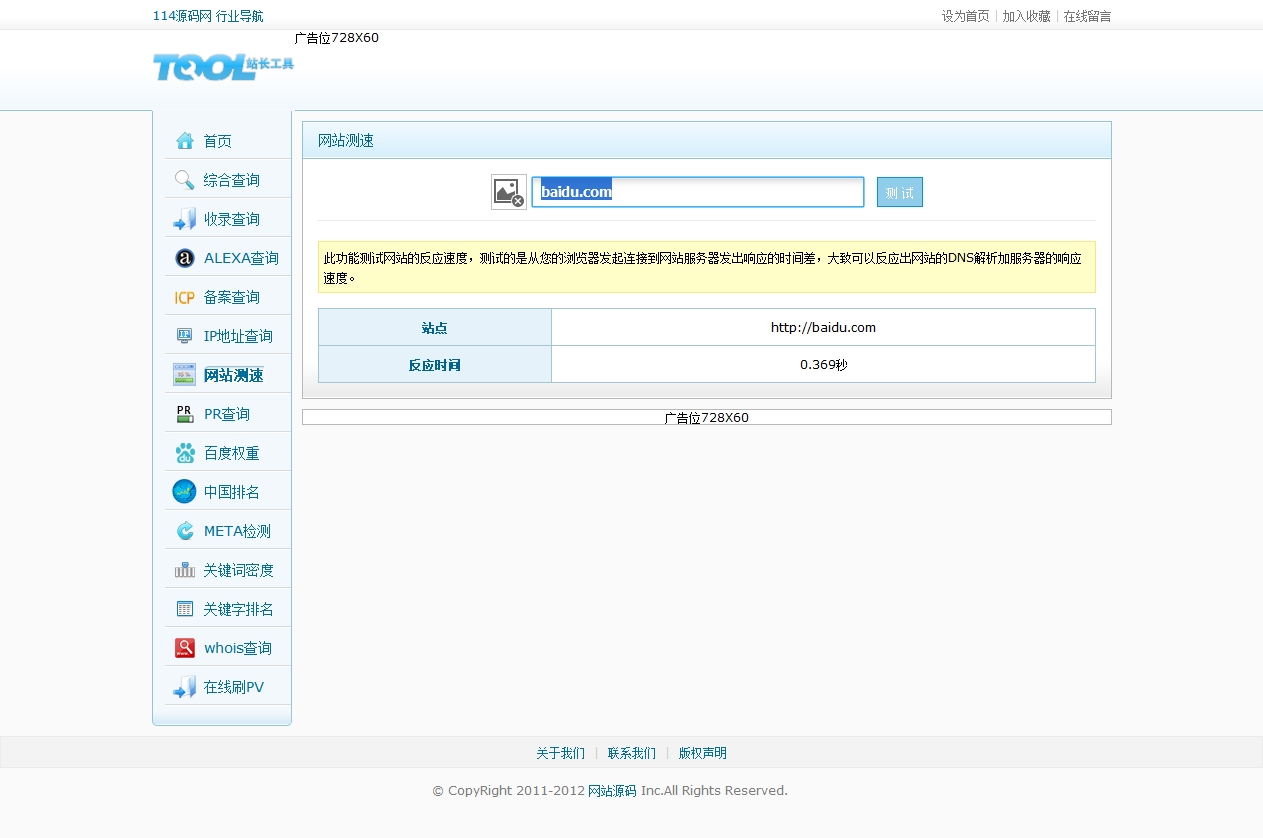Image resolution: width=1263 pixels, height=838 pixels.
Task: Focus the baidu.com domain input field
Action: click(x=698, y=192)
